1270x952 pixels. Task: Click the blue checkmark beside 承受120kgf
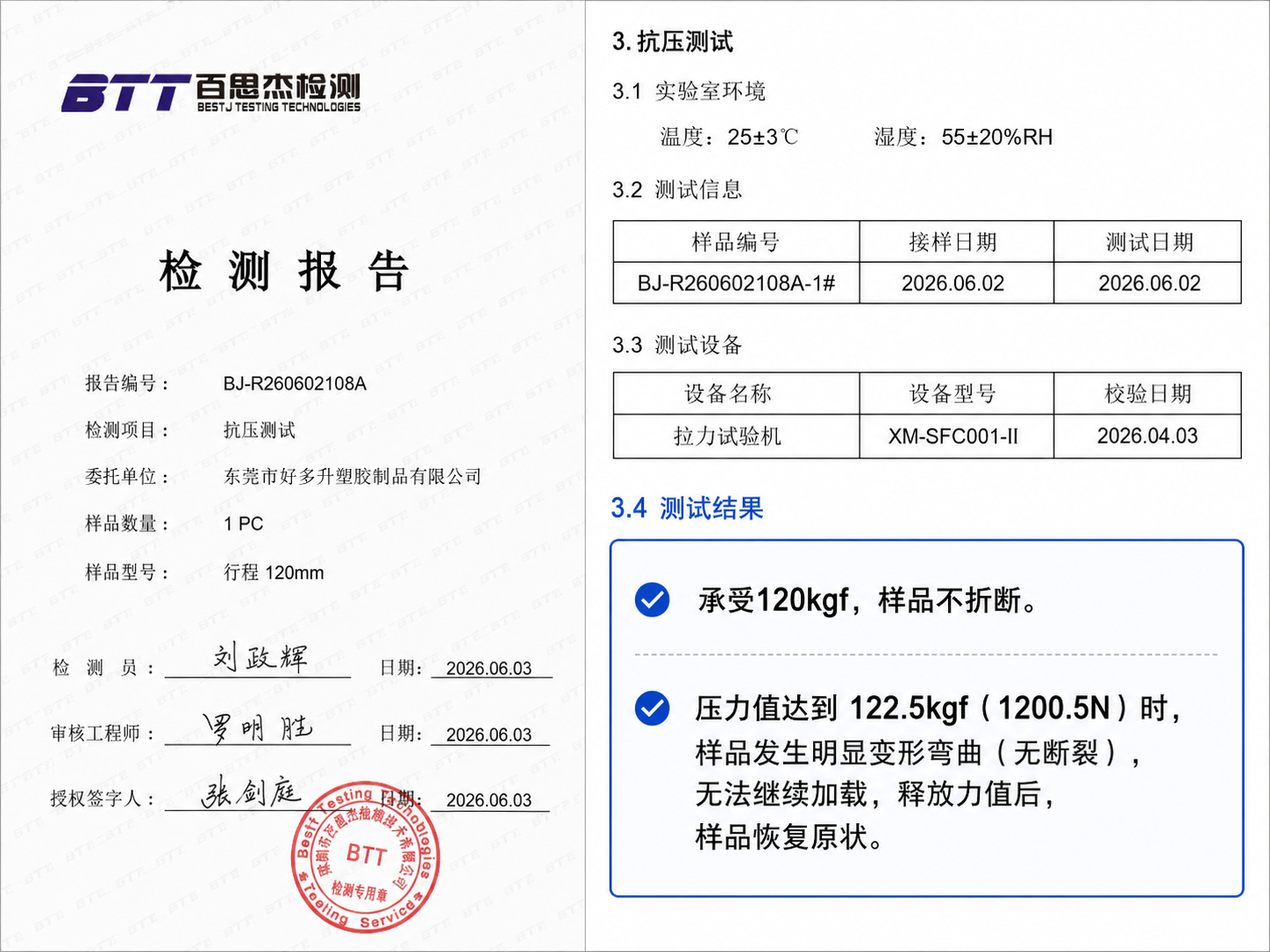coord(652,600)
